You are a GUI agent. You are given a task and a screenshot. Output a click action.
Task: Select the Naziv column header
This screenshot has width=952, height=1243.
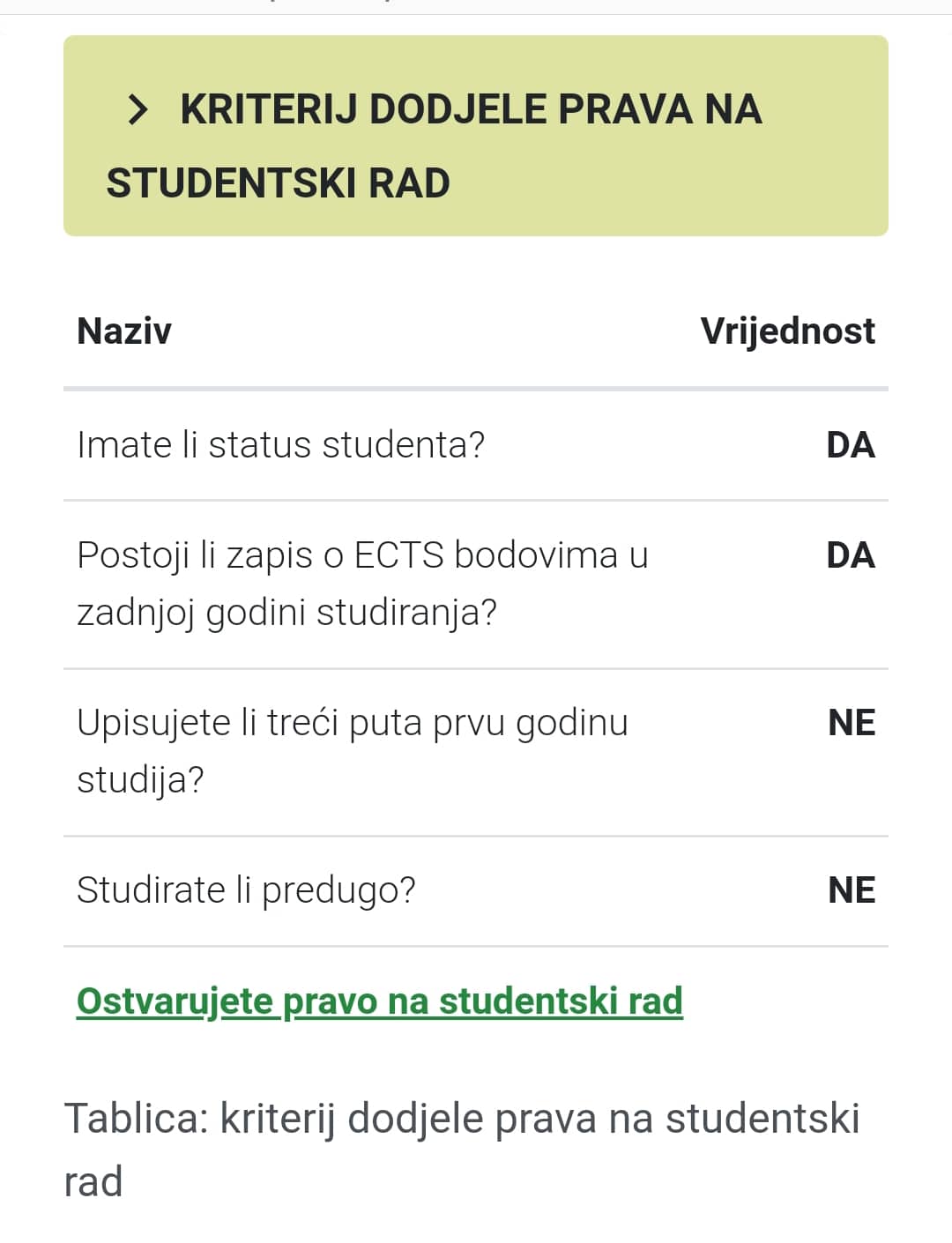tap(124, 331)
